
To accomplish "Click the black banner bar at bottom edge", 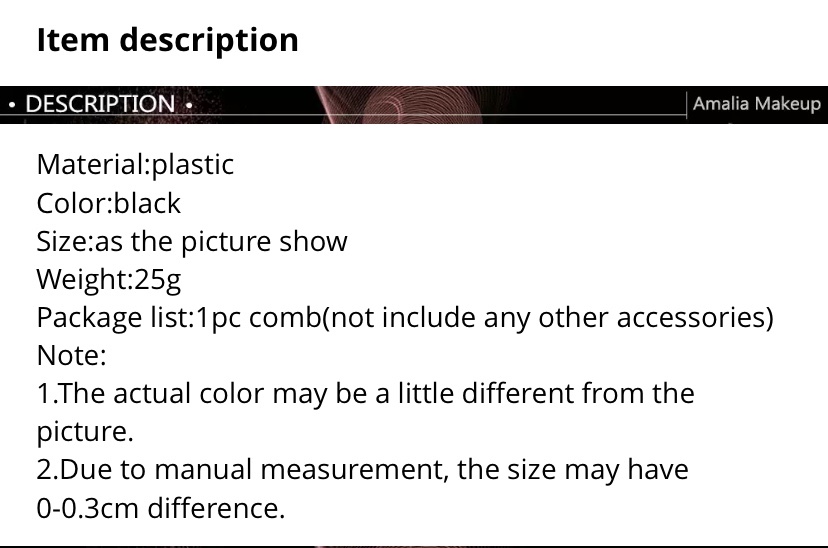I will [x=414, y=546].
